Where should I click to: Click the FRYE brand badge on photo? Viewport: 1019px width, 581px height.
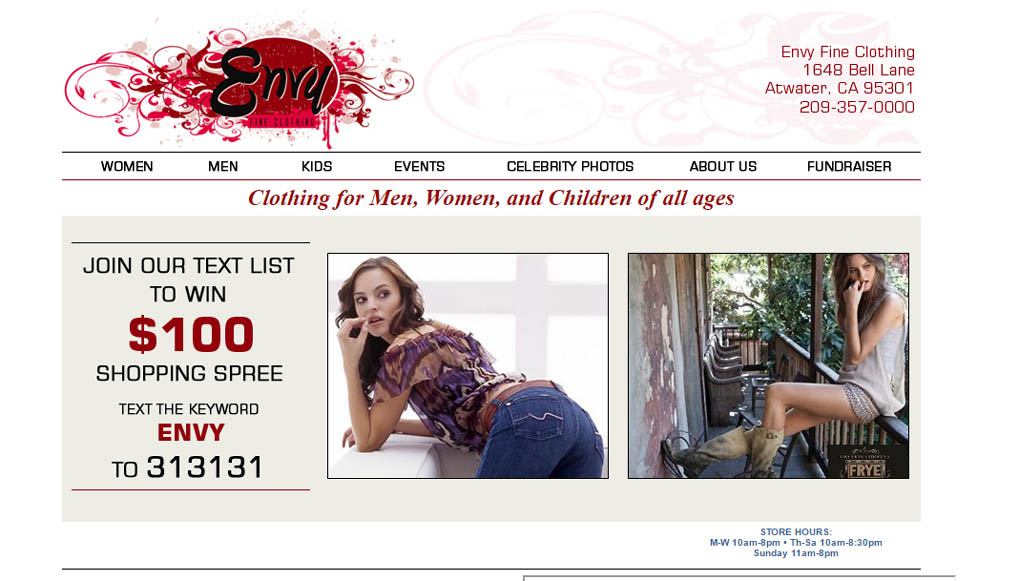point(865,462)
